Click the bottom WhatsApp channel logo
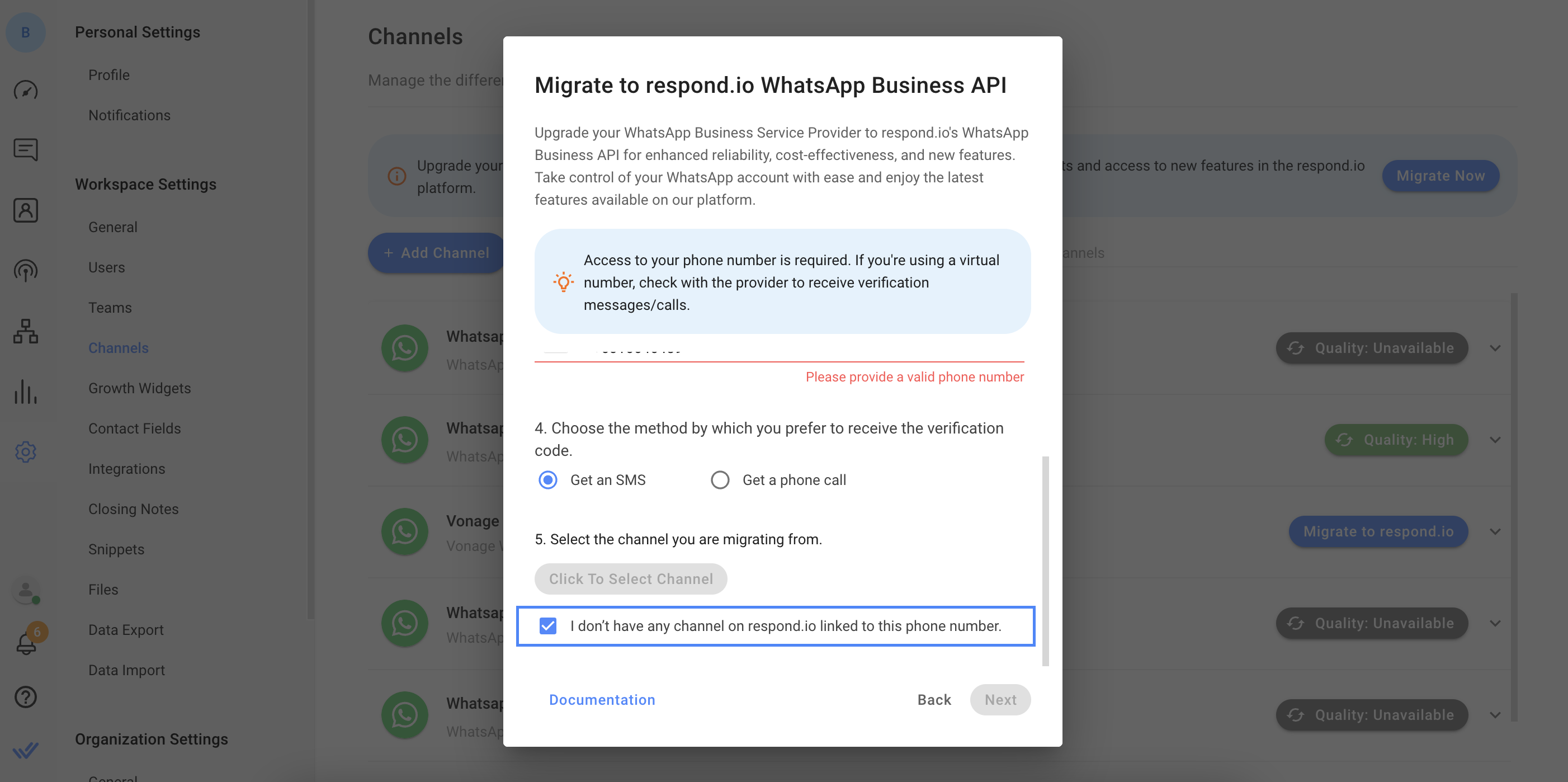 coord(404,715)
